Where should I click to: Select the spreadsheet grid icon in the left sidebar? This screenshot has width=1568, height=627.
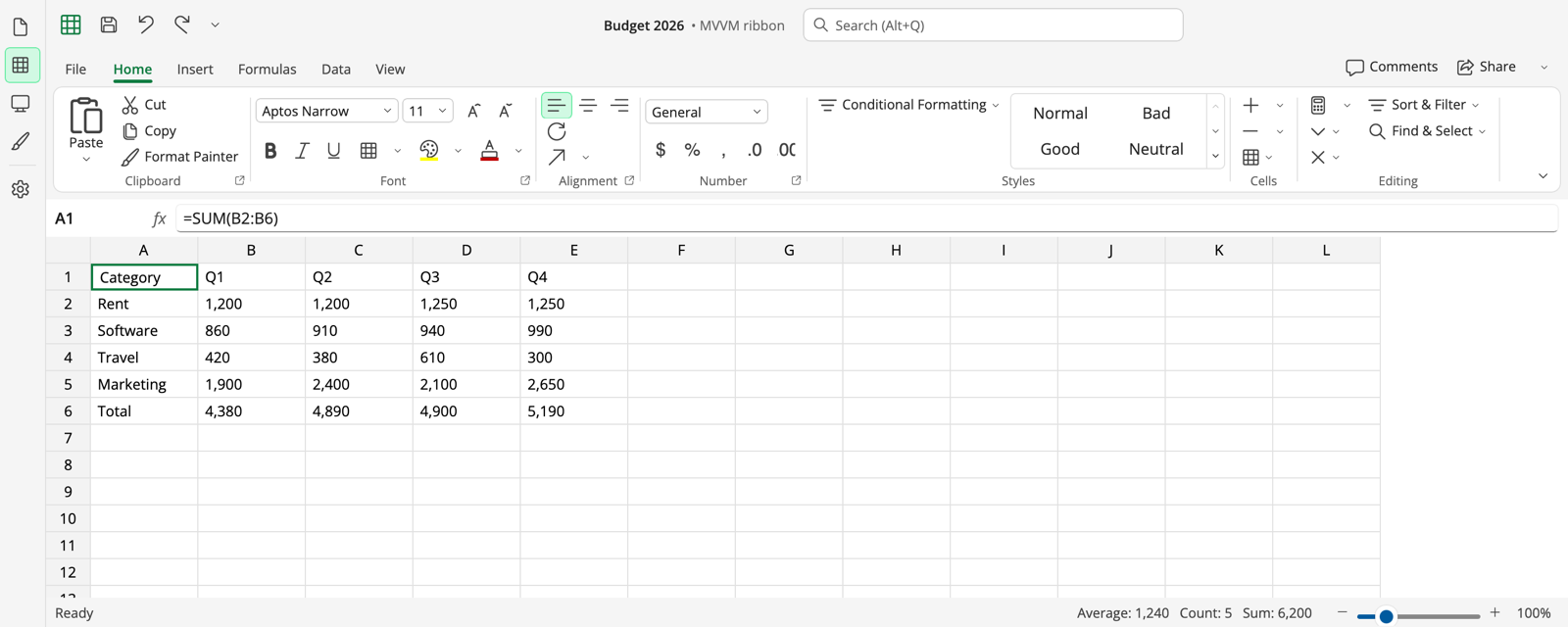pyautogui.click(x=21, y=66)
